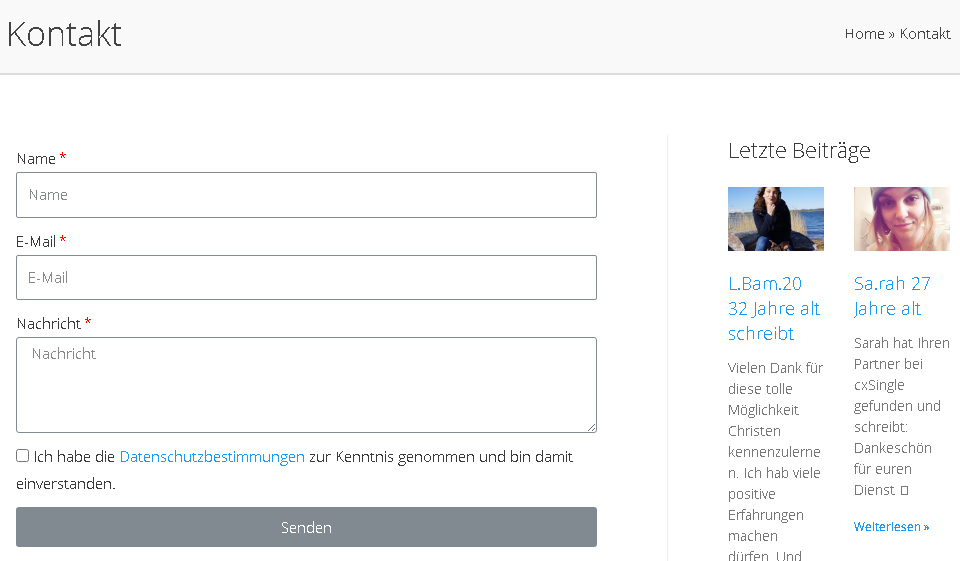Click the Nachricht field label
960x561 pixels.
(49, 324)
